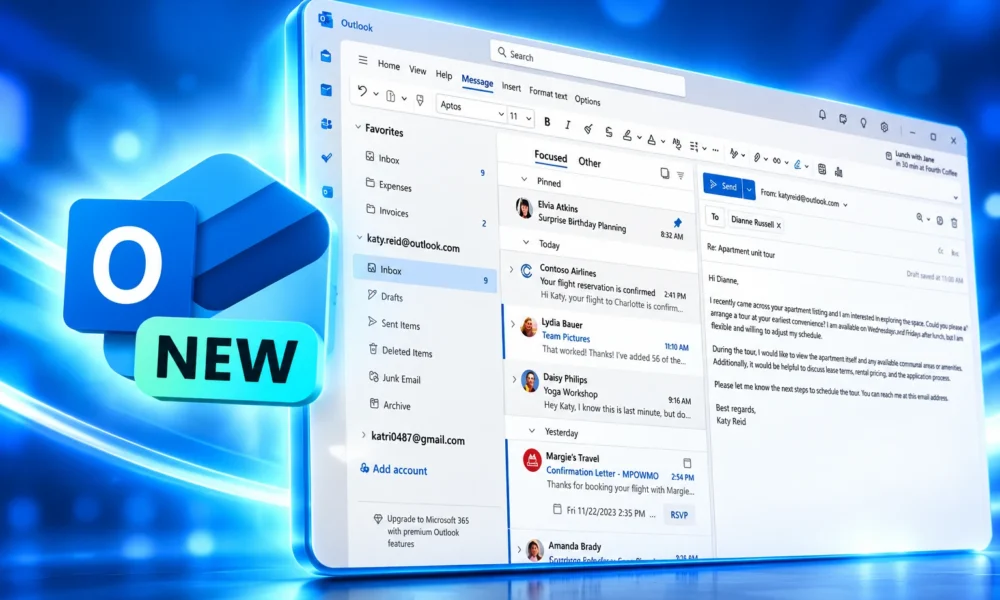Click the text highlight marker icon

[628, 135]
